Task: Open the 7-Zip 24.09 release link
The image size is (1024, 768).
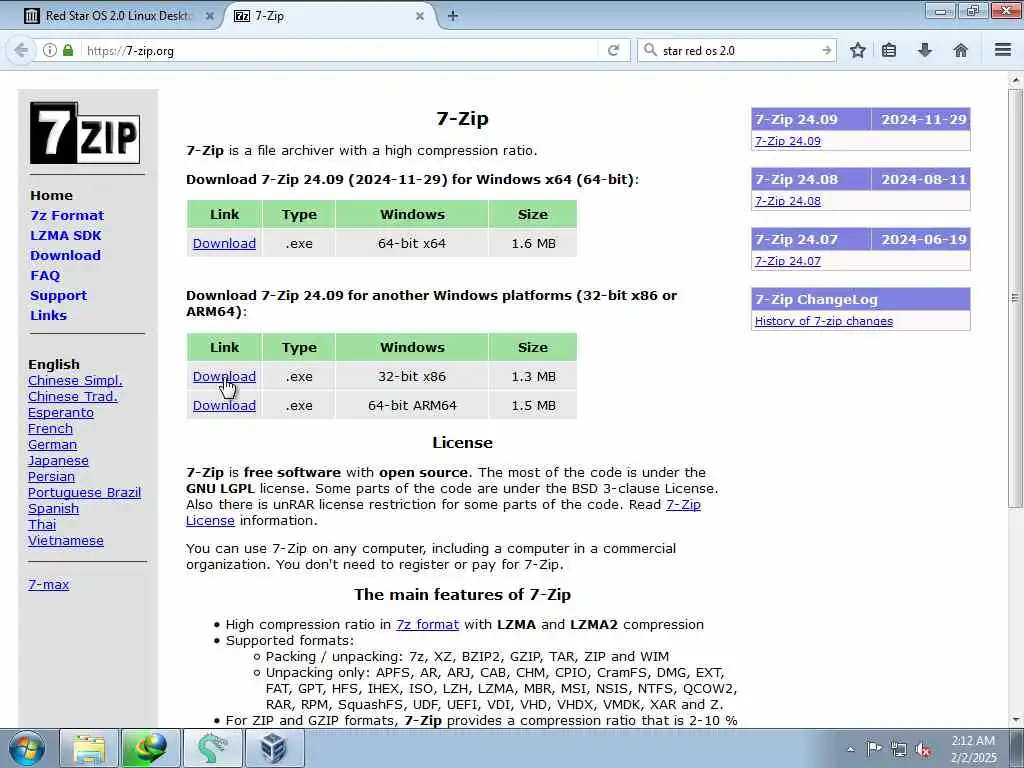Action: (788, 141)
